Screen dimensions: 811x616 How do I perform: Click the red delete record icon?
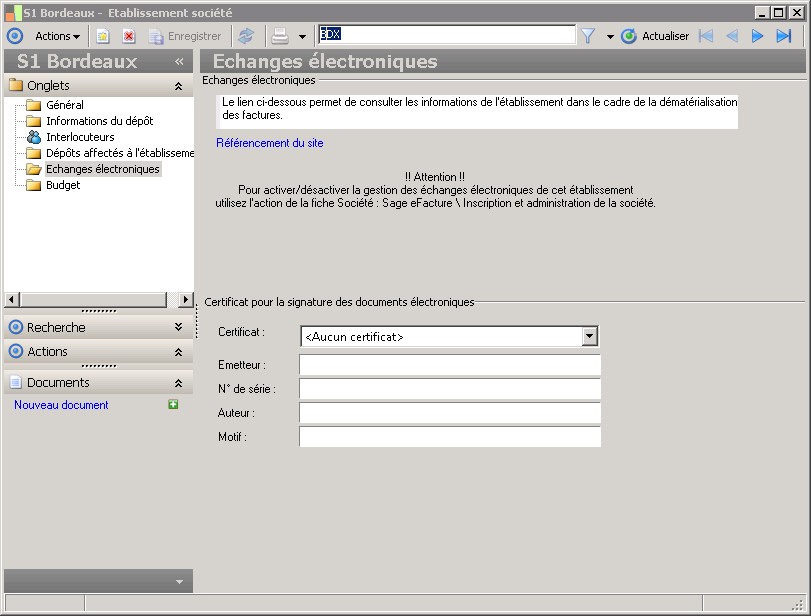click(x=129, y=36)
